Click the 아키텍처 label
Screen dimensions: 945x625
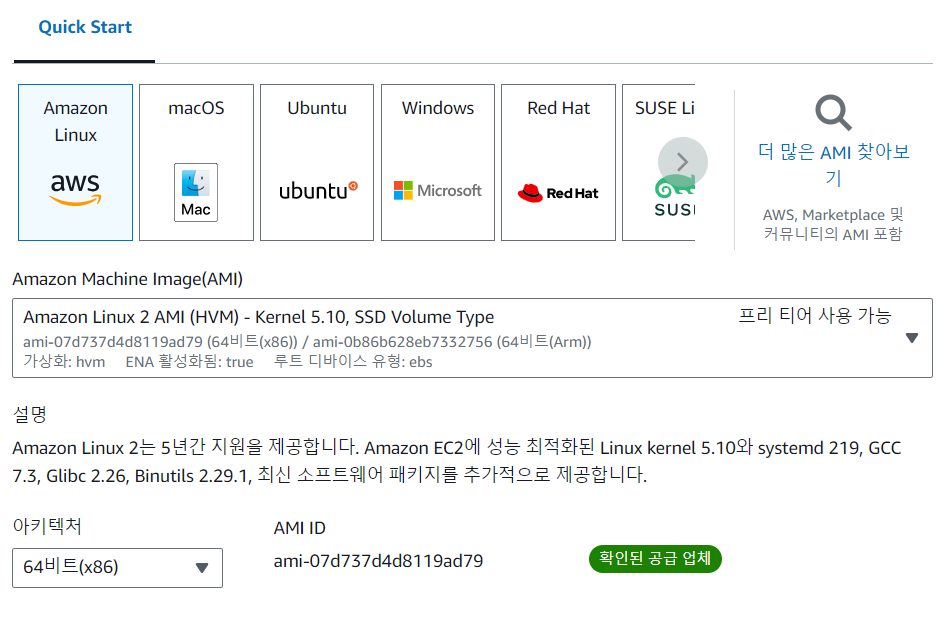(47, 526)
